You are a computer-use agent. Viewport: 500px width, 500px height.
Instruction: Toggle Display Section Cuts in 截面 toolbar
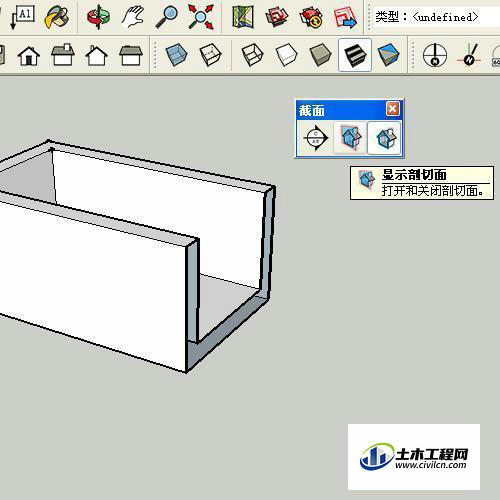(x=384, y=138)
